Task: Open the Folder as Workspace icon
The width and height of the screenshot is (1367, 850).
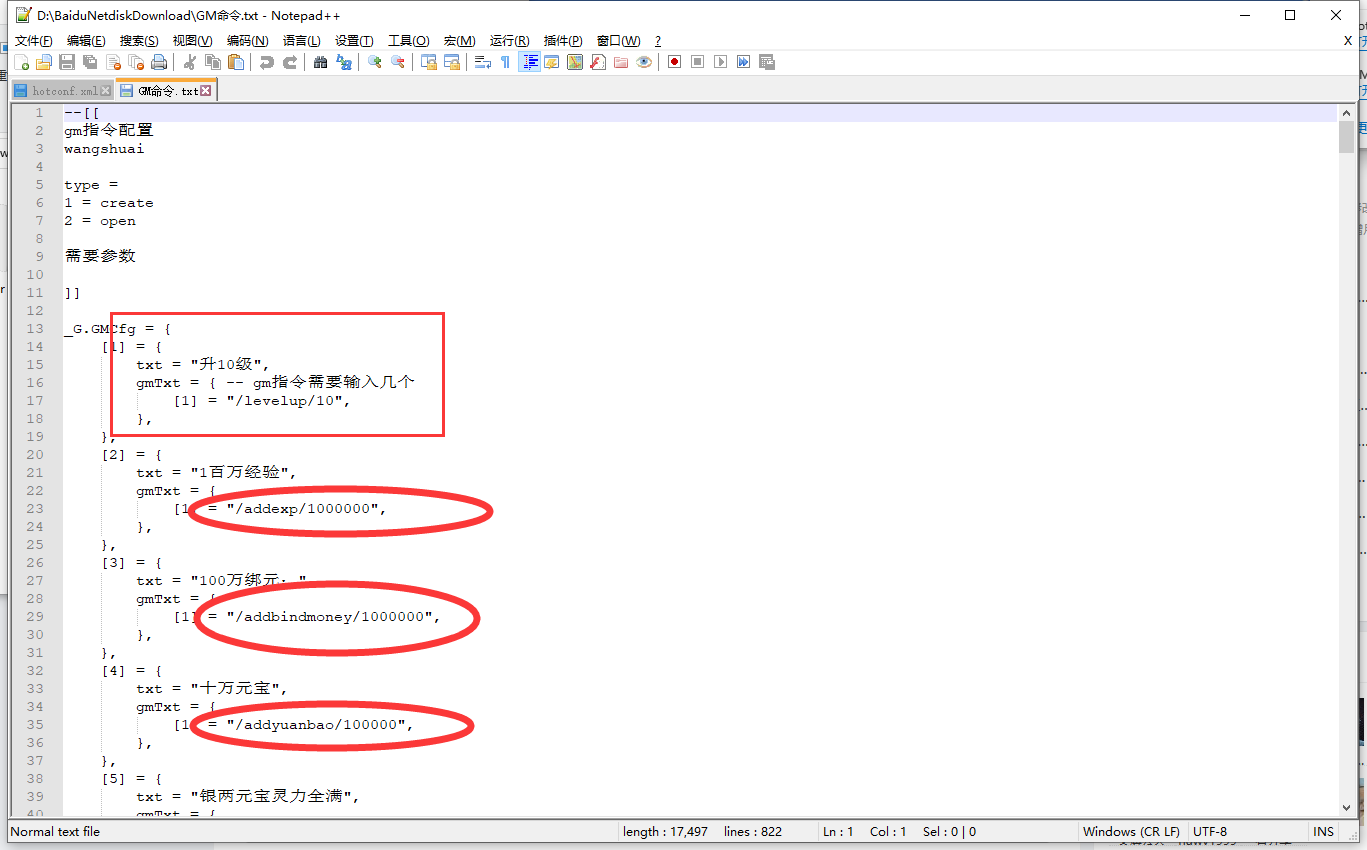Action: pos(621,62)
